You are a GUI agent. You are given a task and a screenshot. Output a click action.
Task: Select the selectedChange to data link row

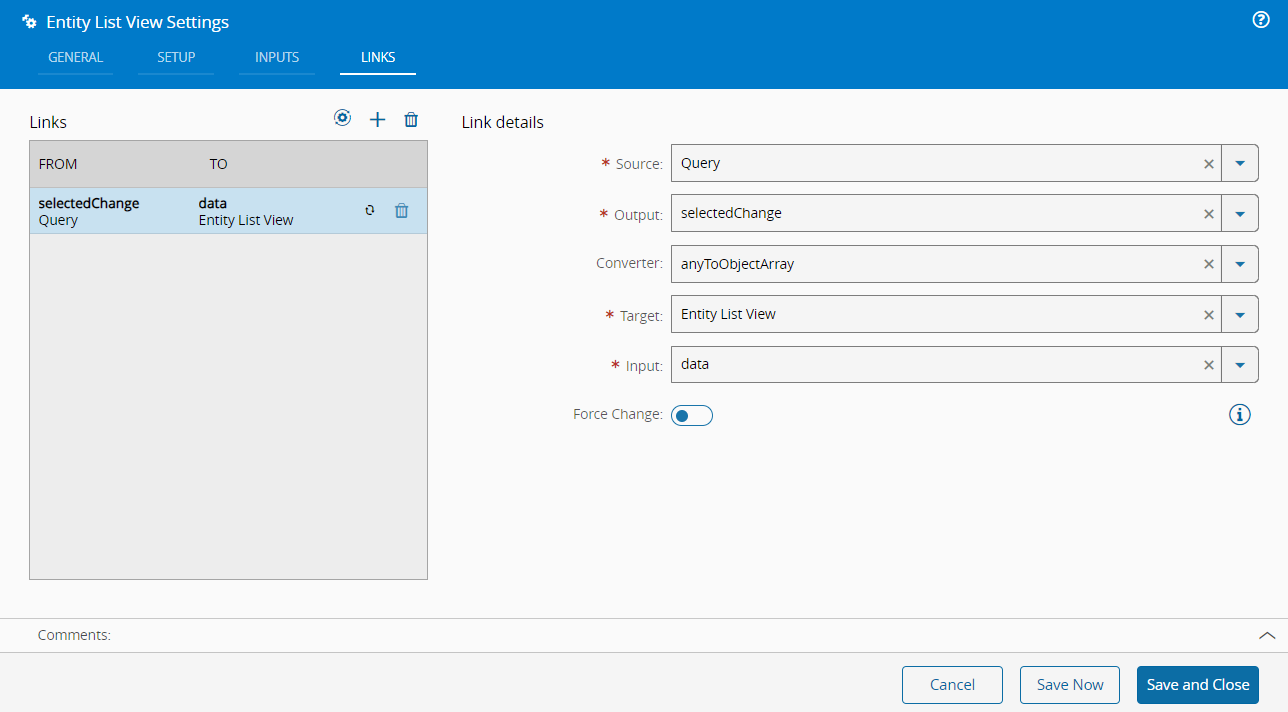pyautogui.click(x=190, y=211)
